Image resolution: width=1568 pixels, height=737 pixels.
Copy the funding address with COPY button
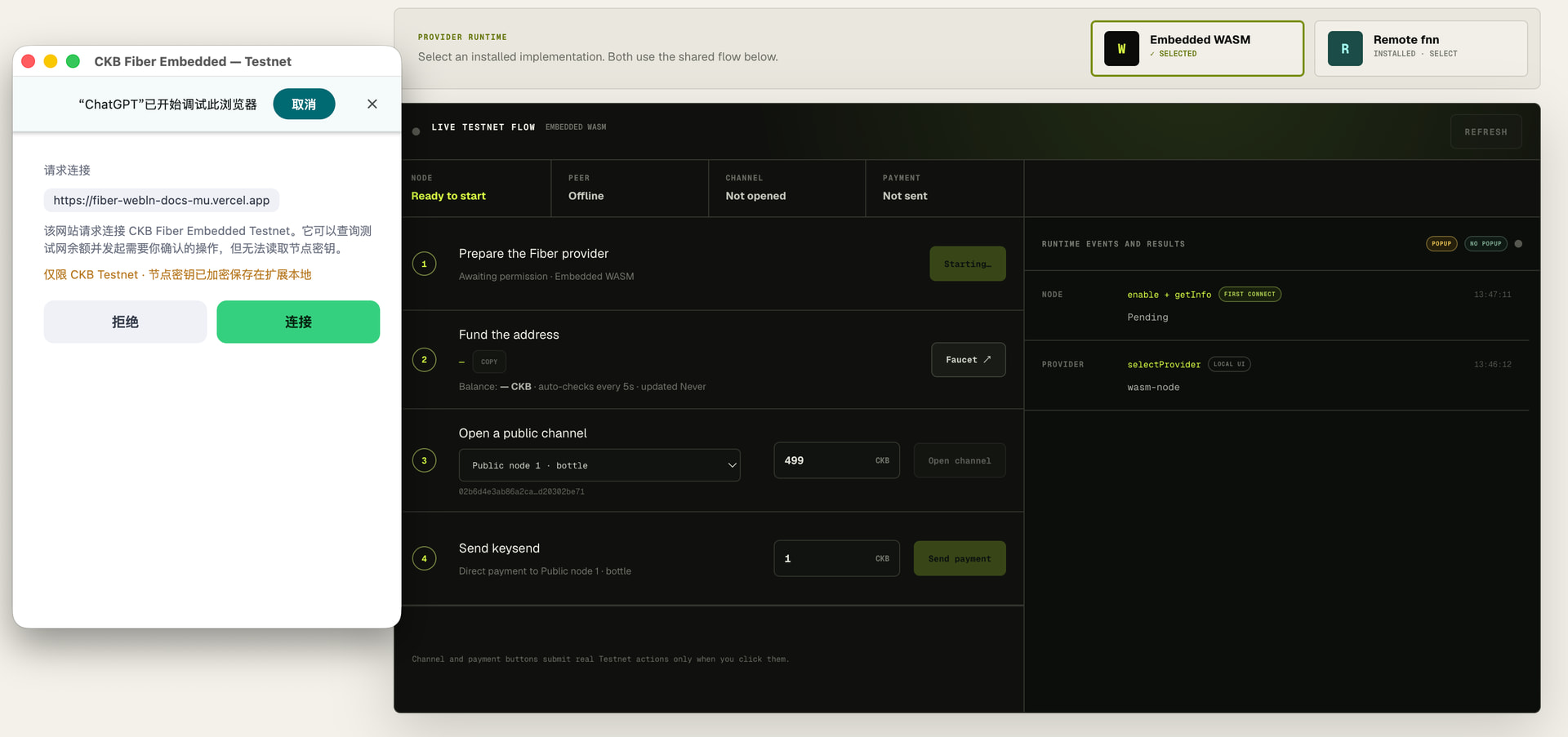[x=489, y=362]
